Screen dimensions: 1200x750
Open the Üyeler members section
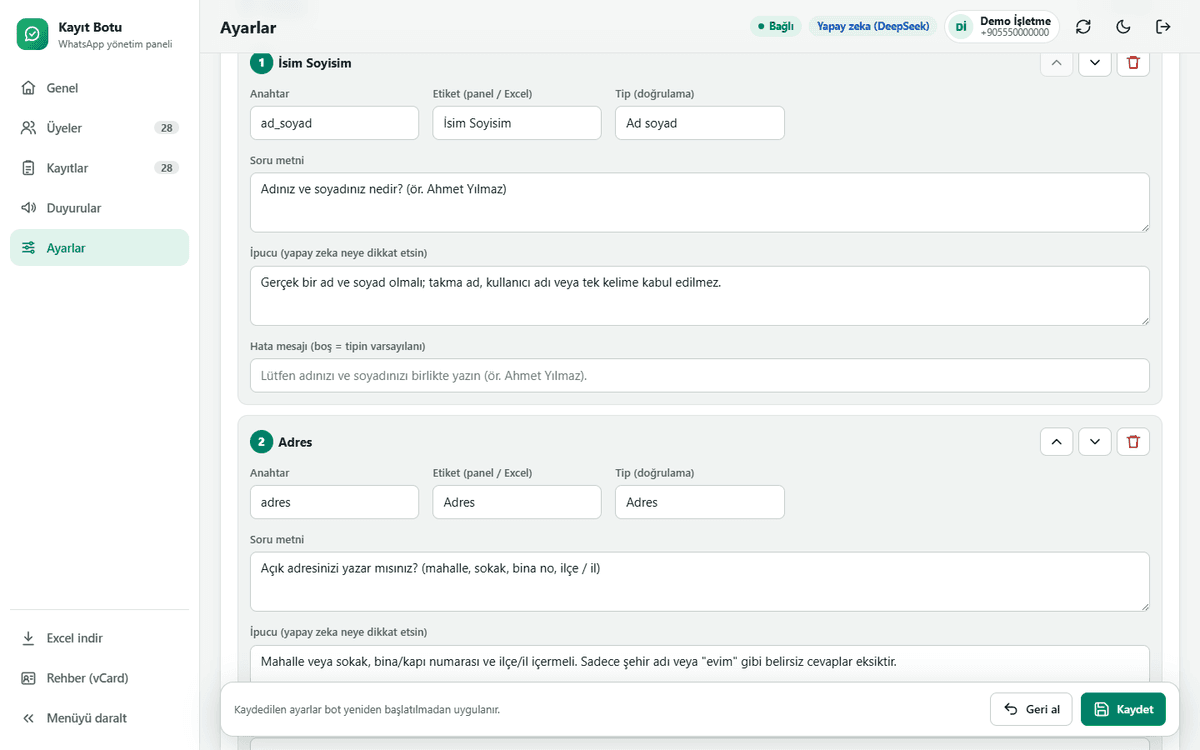click(x=99, y=128)
